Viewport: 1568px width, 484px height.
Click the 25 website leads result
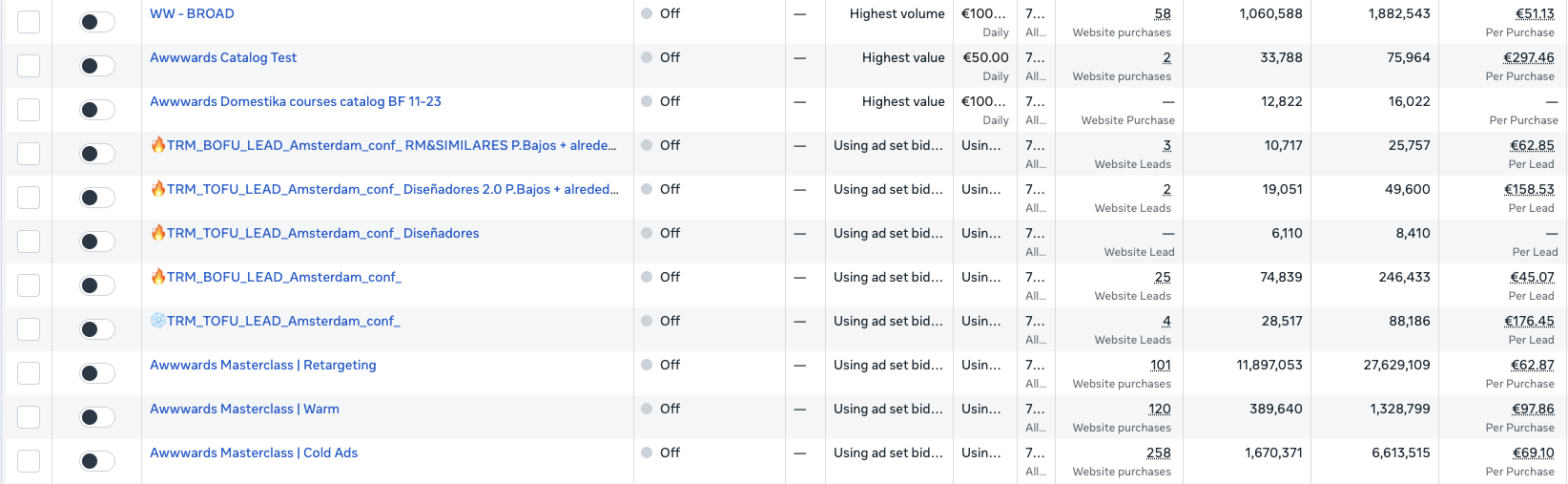(x=1162, y=278)
